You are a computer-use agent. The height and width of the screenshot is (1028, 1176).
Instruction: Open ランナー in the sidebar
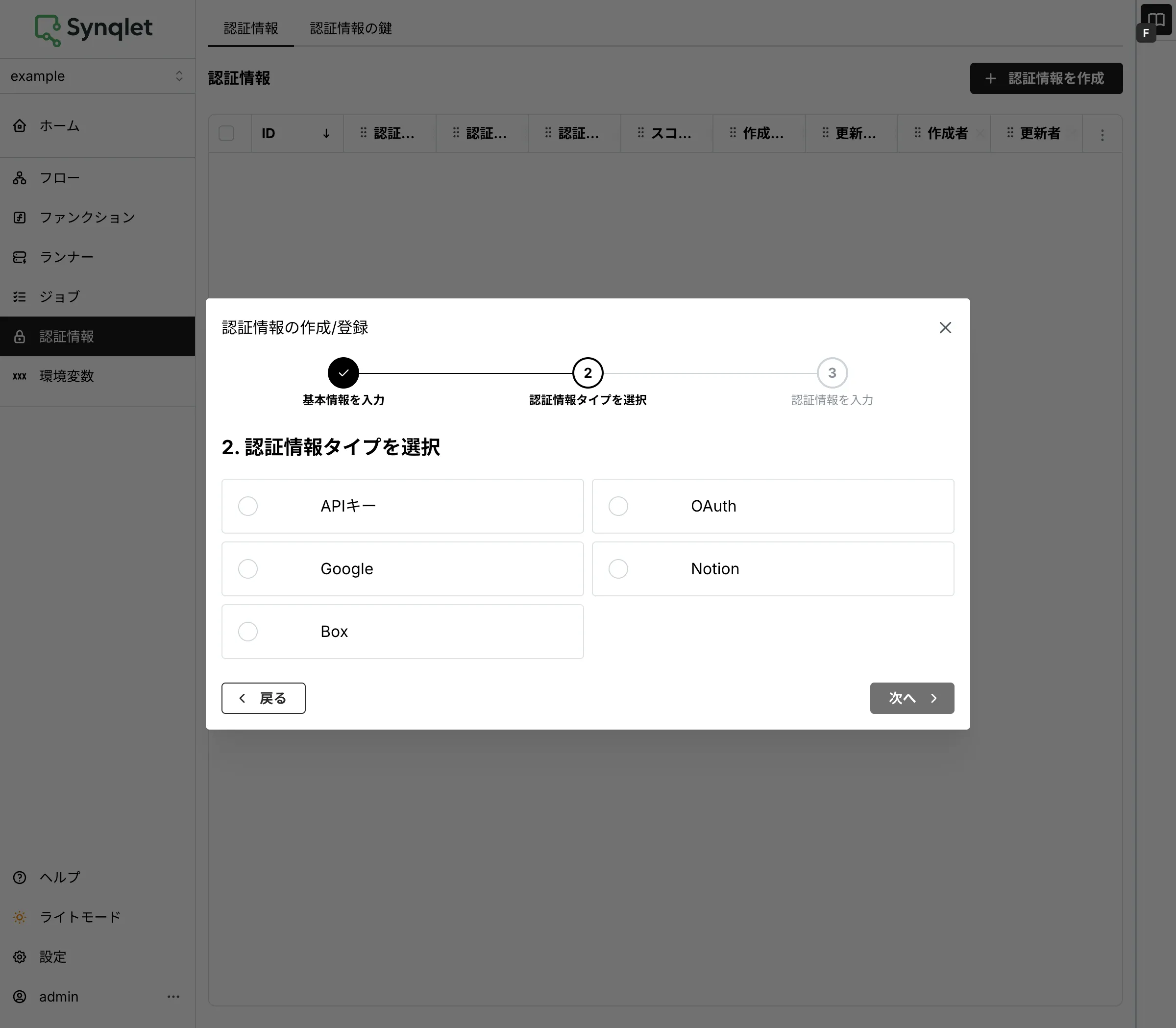click(x=98, y=257)
